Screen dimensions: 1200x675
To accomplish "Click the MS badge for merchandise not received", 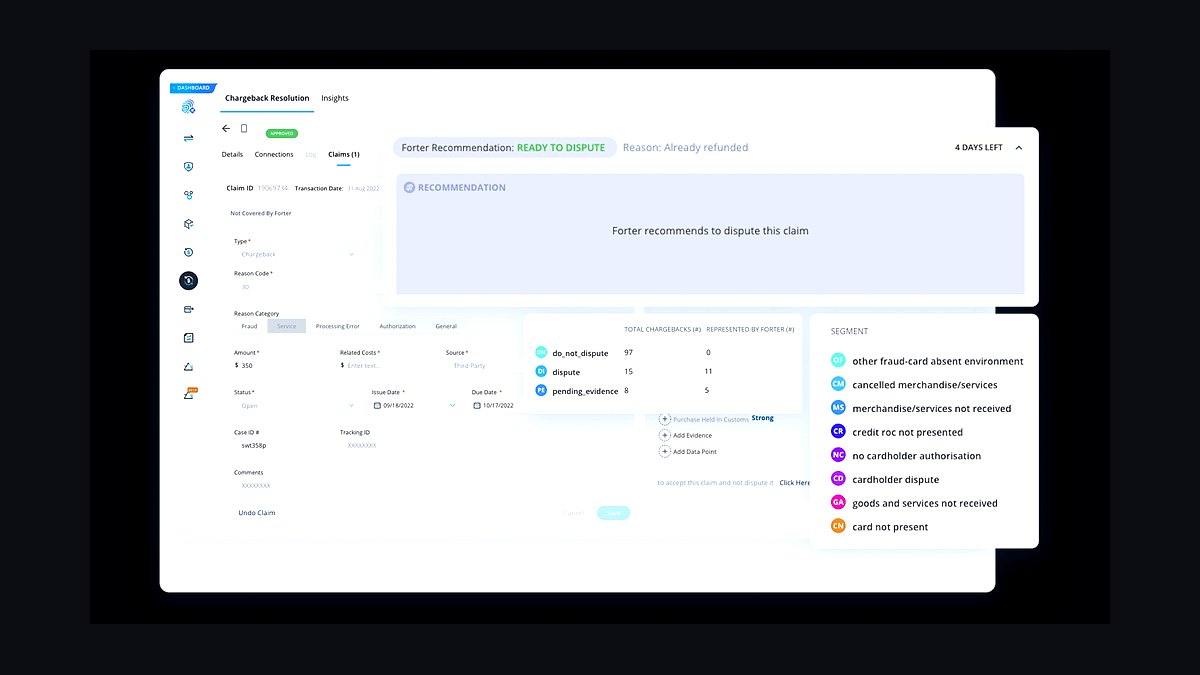I will 838,408.
